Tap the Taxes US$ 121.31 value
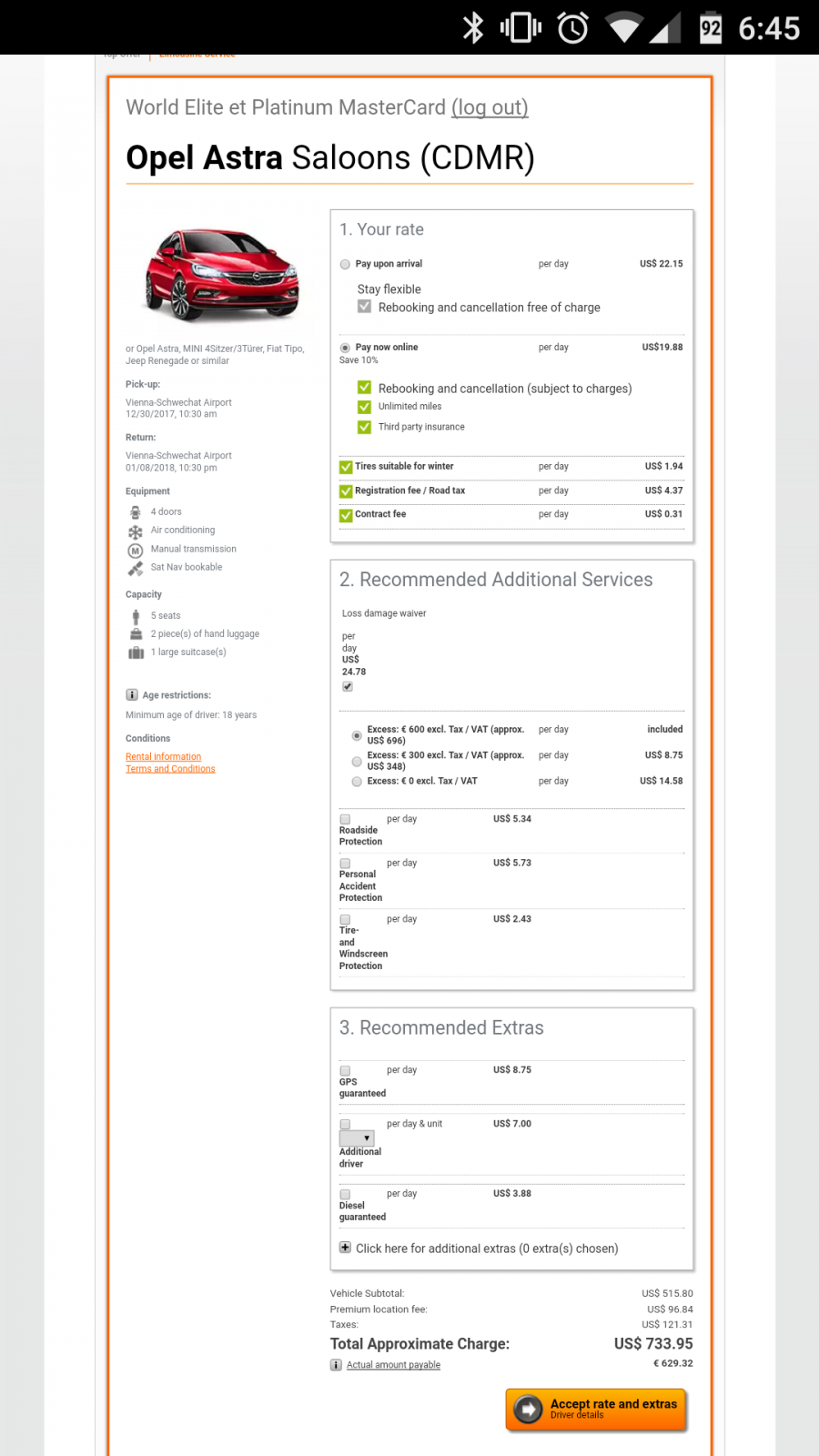The image size is (819, 1456). [667, 1325]
